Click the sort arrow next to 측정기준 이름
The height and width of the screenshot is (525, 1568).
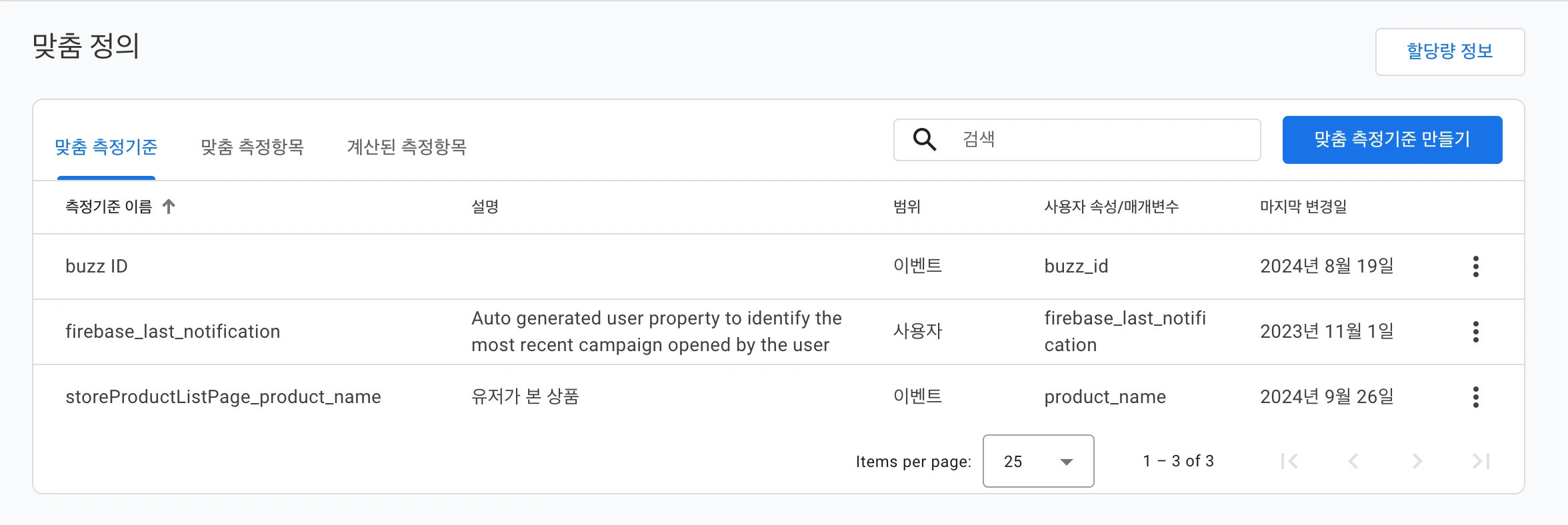click(169, 207)
